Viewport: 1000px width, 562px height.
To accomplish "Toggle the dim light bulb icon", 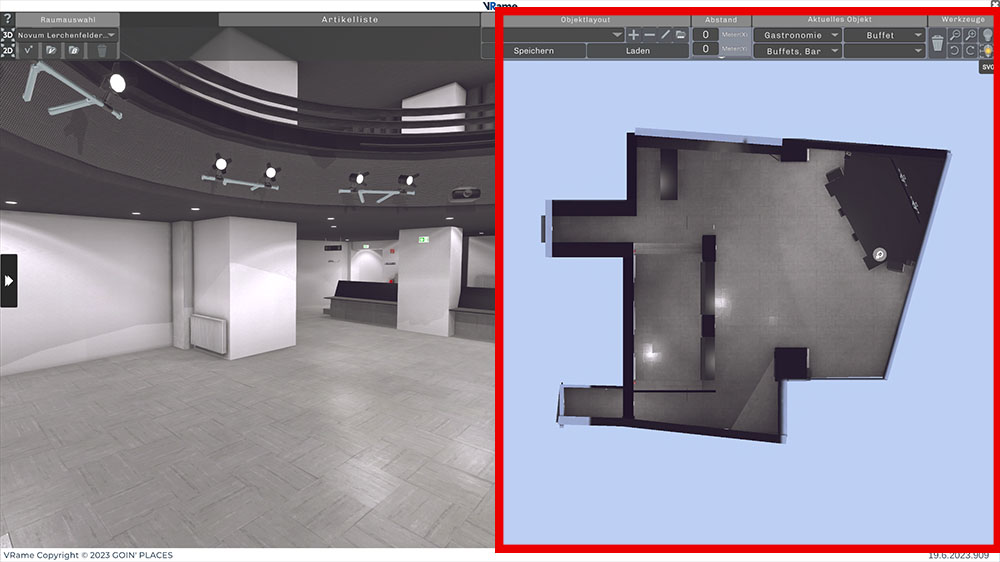I will [987, 35].
